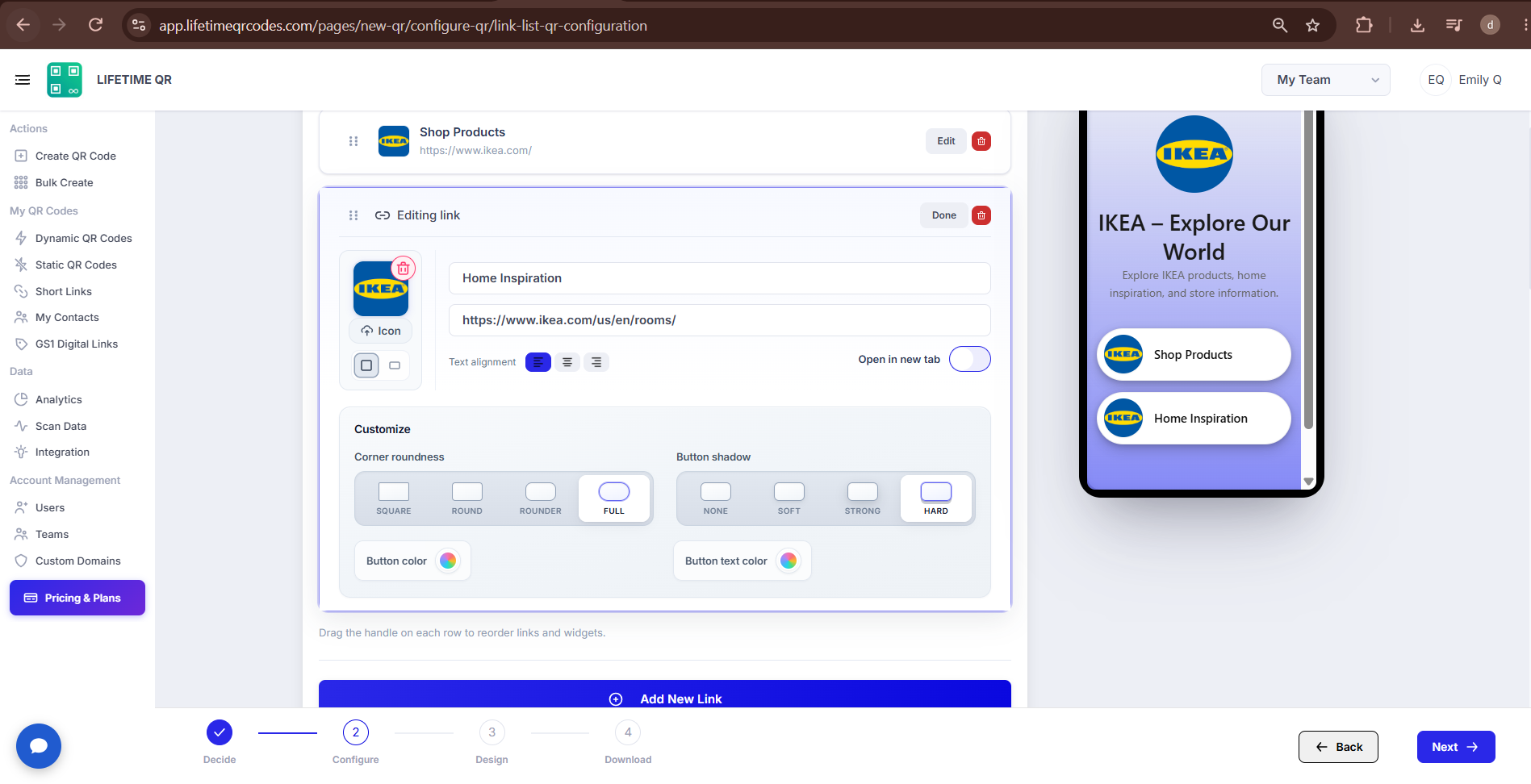Screen dimensions: 1531x784
Task: Delete the link being edited
Action: 981,215
